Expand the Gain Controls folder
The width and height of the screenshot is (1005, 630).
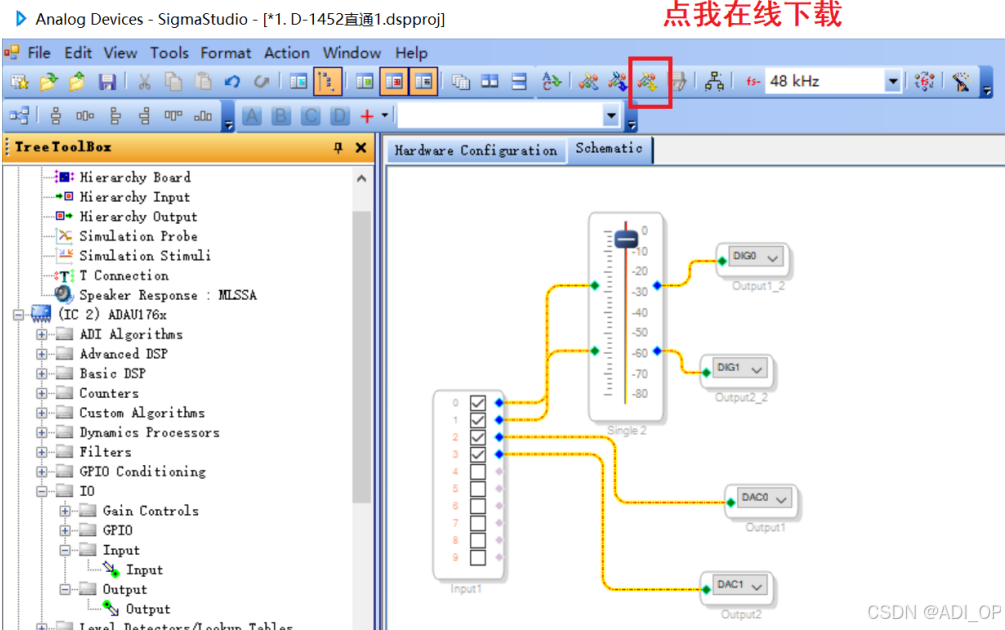point(65,511)
